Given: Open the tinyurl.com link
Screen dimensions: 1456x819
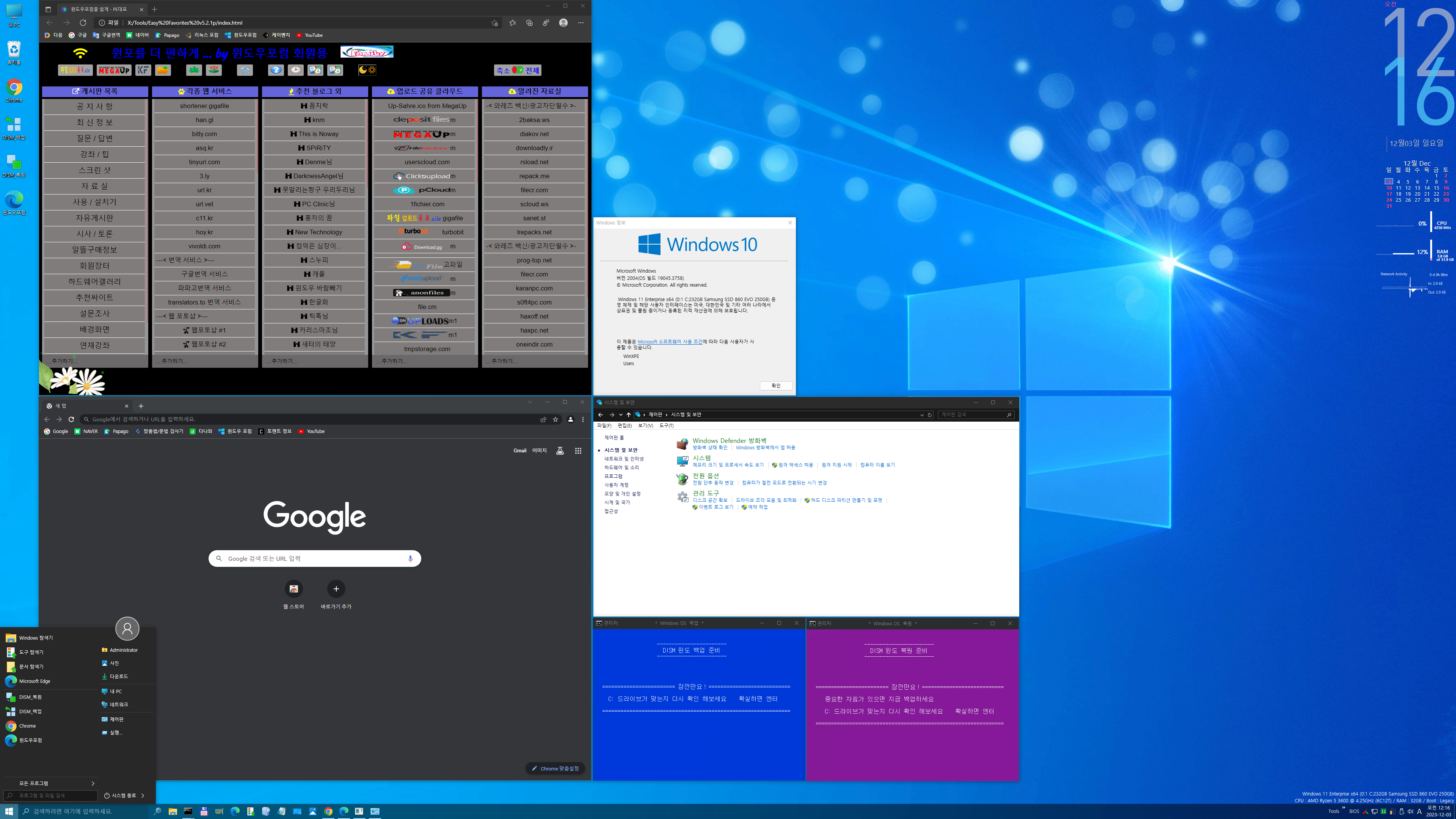Looking at the screenshot, I should (205, 162).
